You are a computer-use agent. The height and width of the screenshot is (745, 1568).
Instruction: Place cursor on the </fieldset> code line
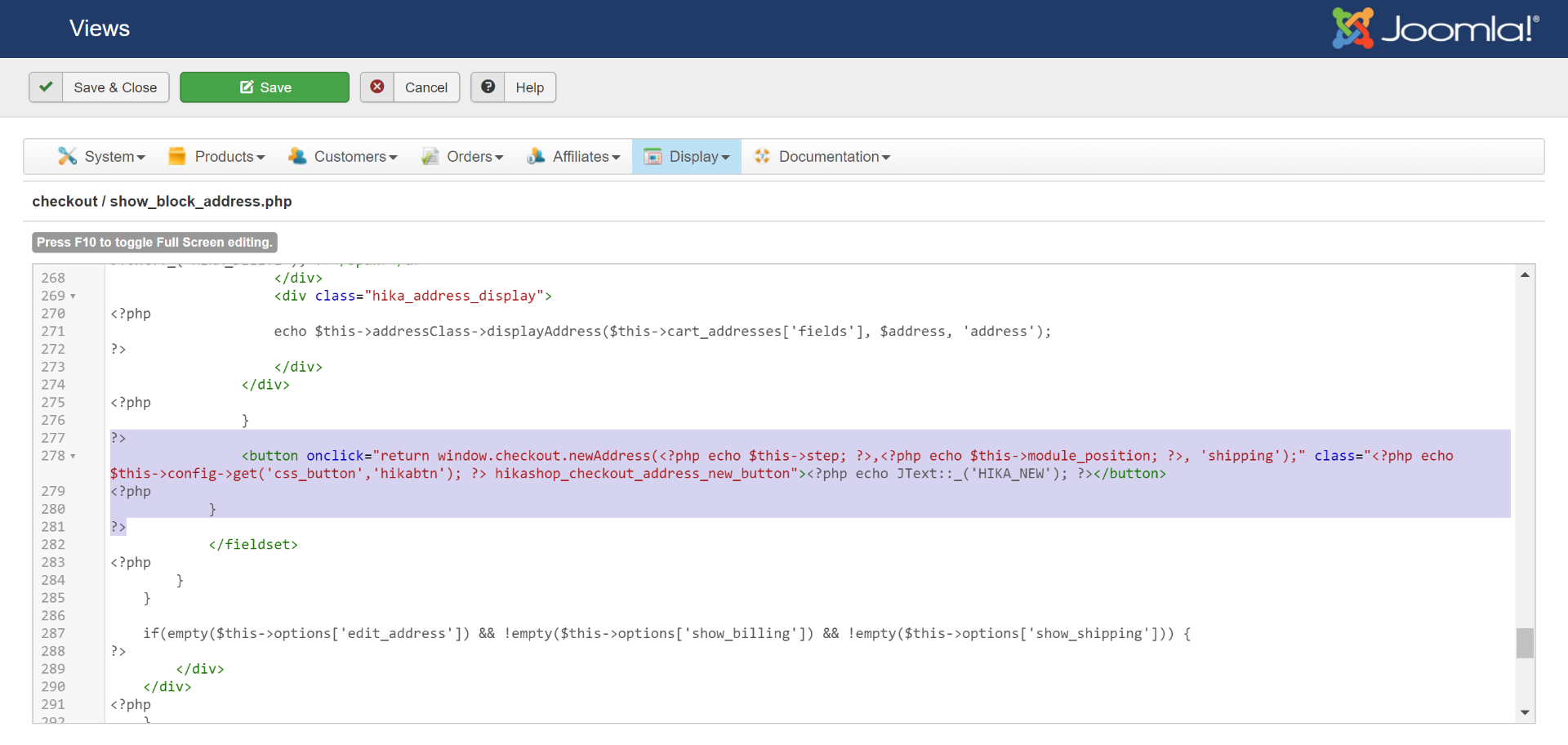coord(253,545)
